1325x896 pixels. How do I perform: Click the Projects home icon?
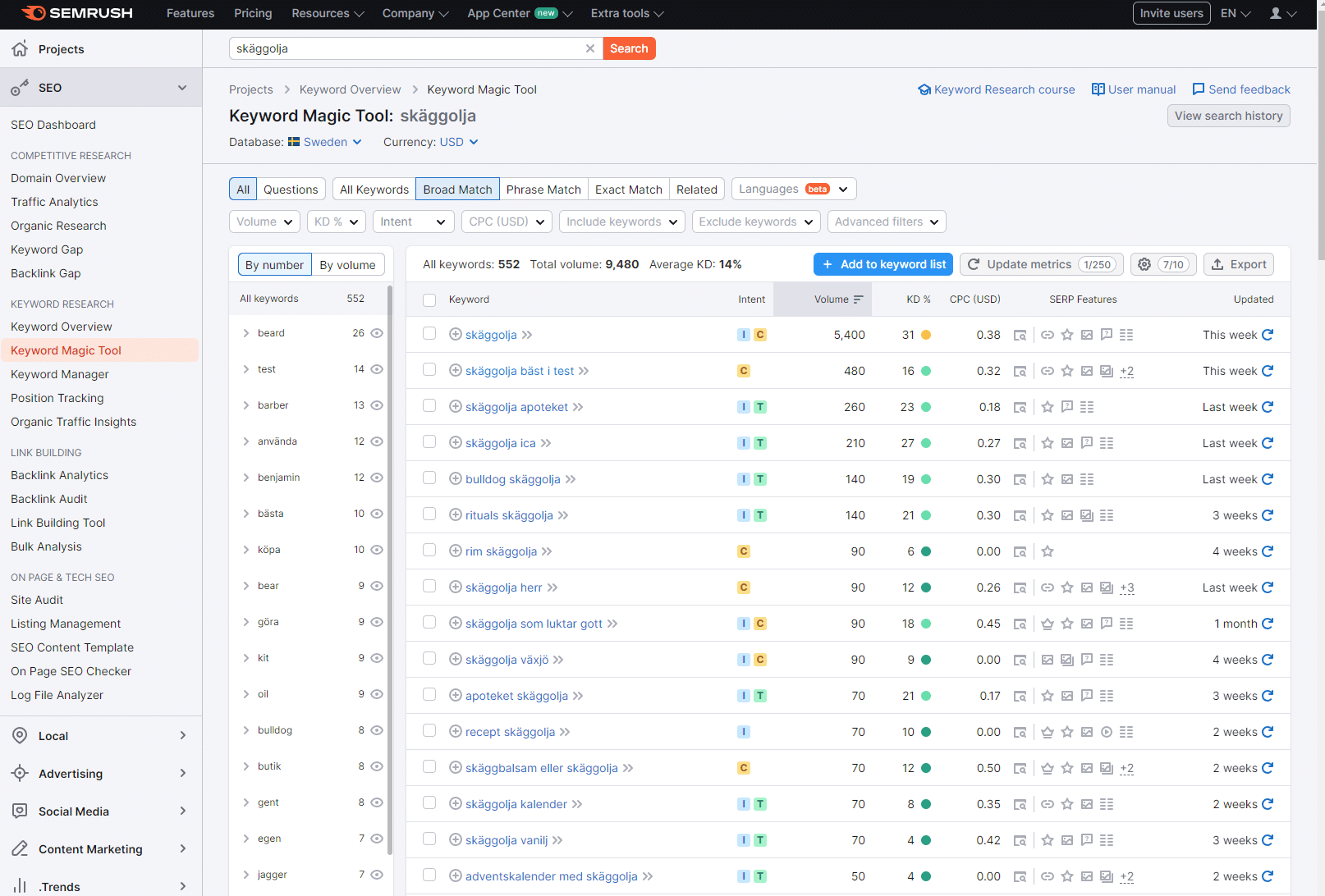pos(20,48)
